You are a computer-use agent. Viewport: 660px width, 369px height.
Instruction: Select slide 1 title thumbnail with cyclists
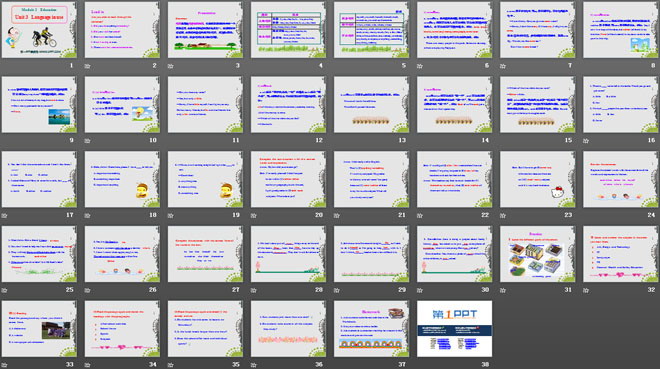[x=39, y=30]
